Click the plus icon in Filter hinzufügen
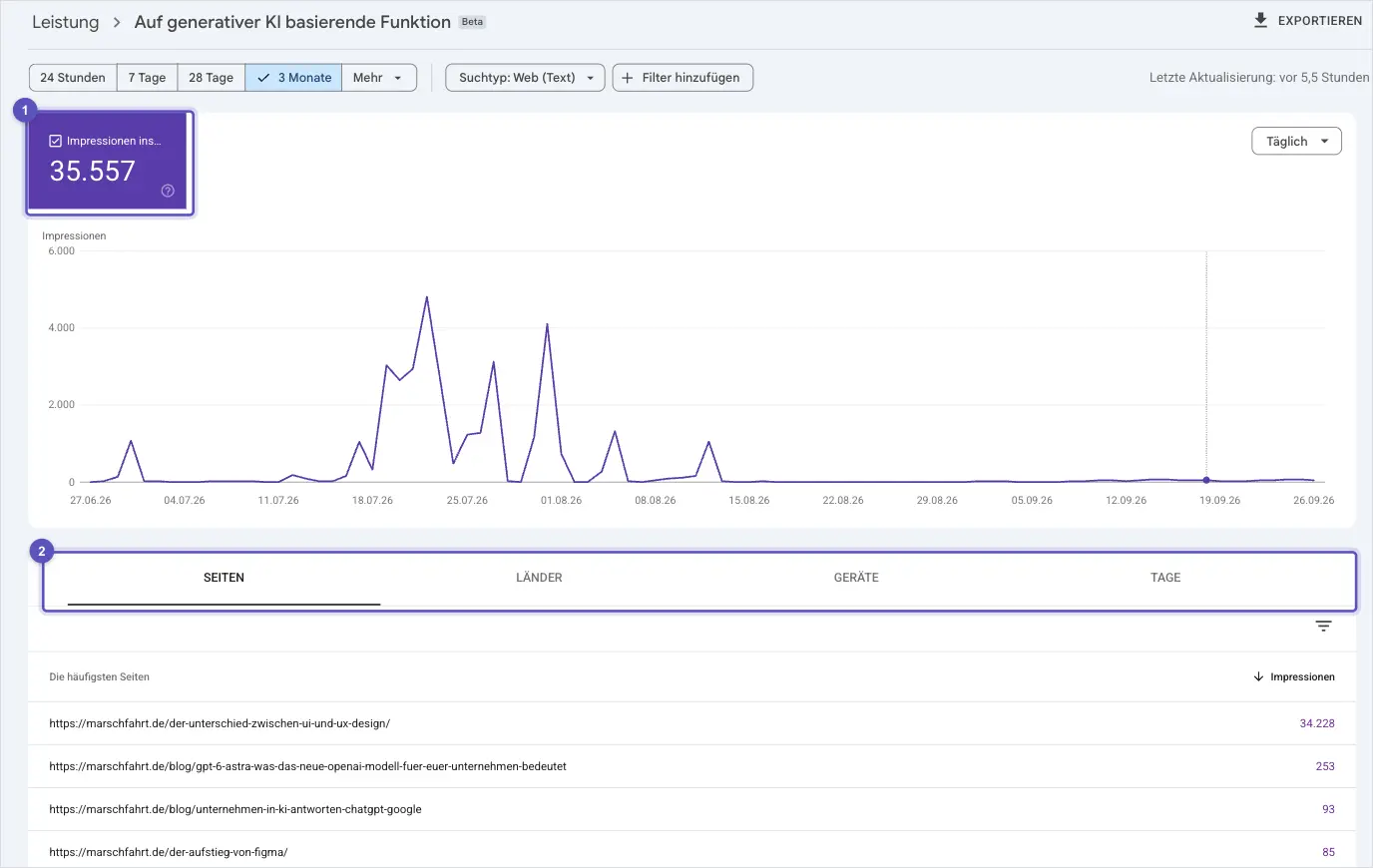The height and width of the screenshot is (868, 1373). pos(628,78)
